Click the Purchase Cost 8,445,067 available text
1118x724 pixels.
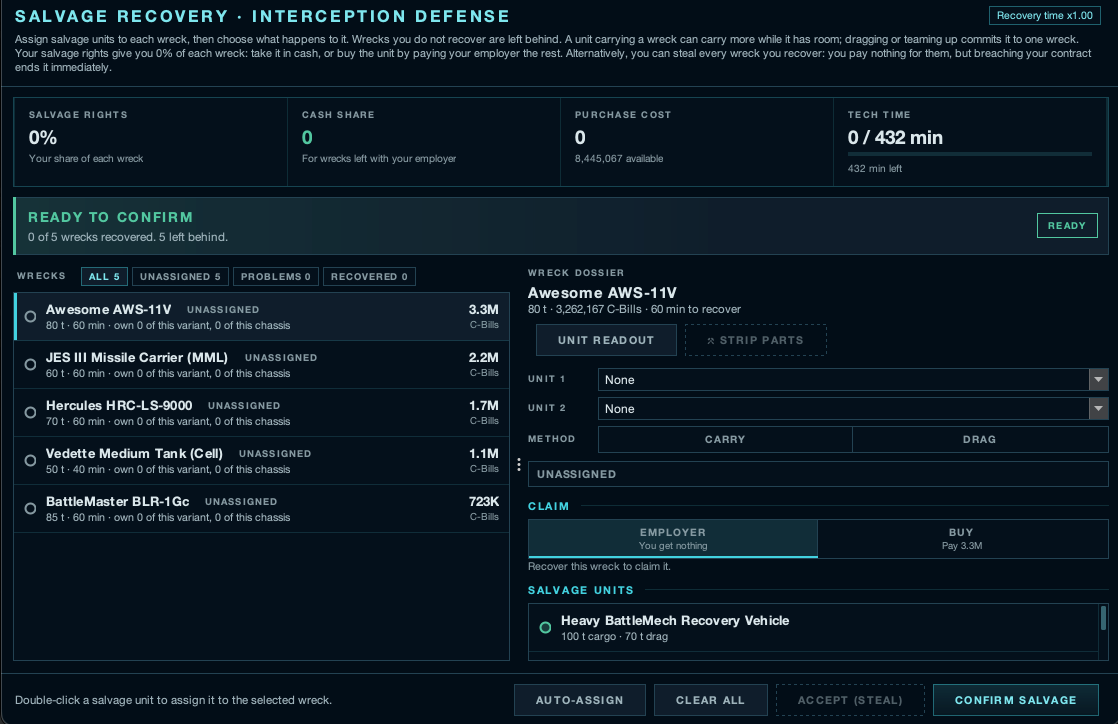coord(619,158)
